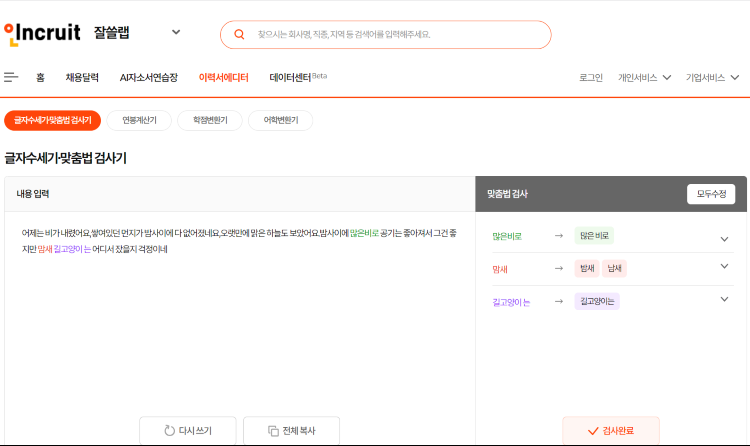Click the red 맘새 word in text
The image size is (750, 446).
(45, 249)
